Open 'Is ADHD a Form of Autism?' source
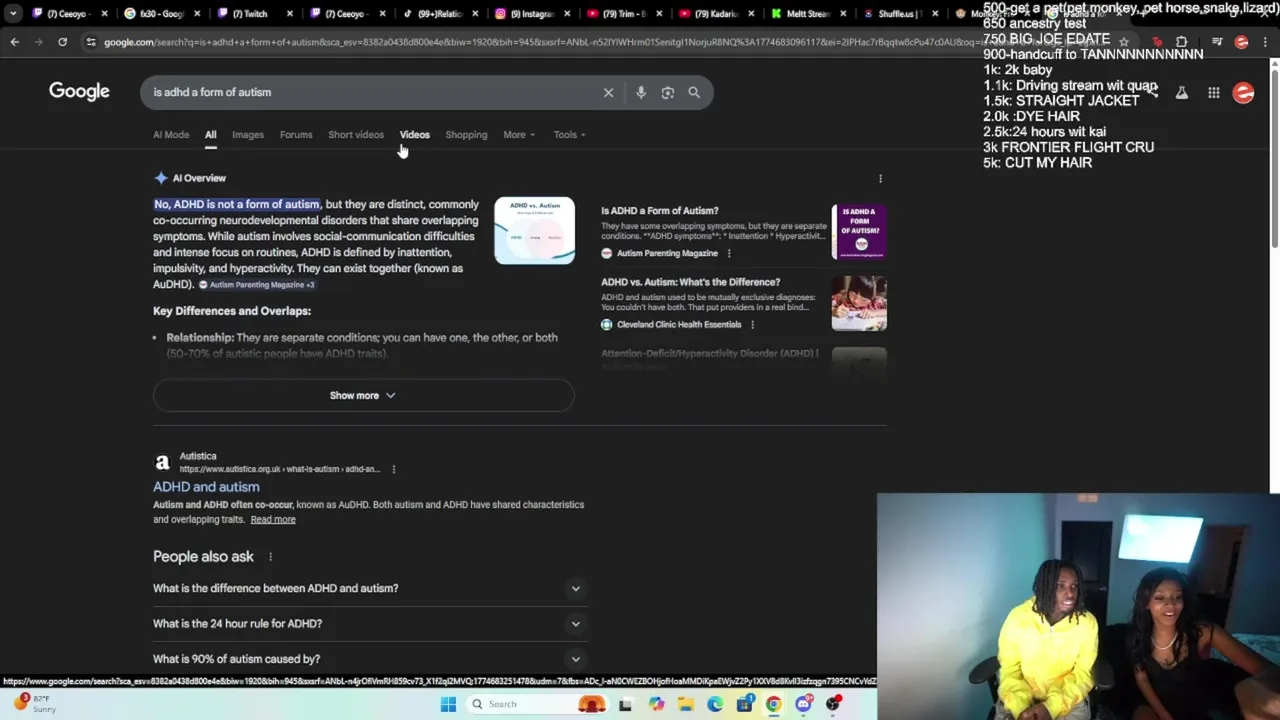 coord(660,211)
